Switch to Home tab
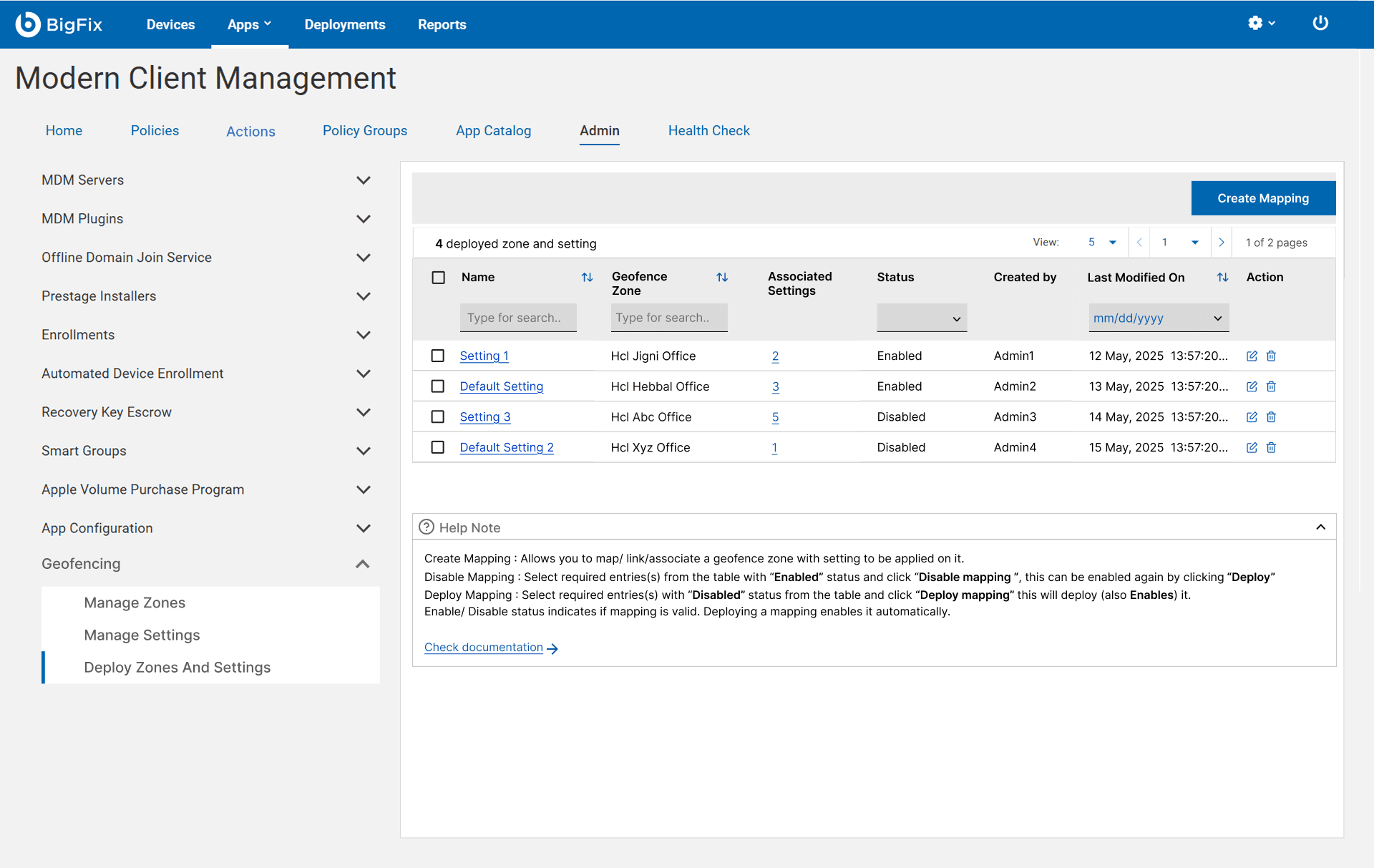Viewport: 1374px width, 868px height. [64, 131]
